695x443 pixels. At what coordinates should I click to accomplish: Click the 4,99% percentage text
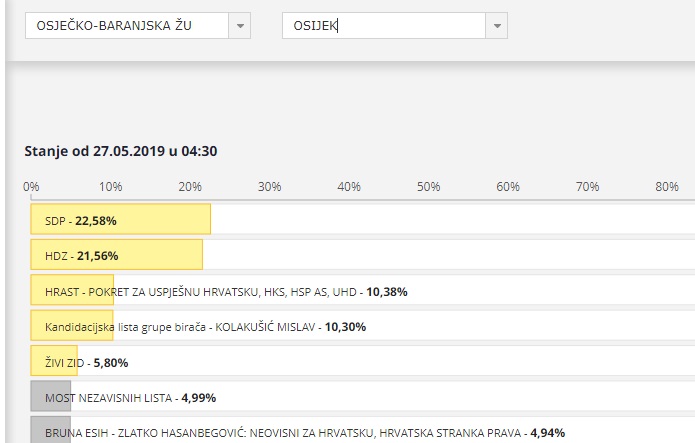point(199,398)
